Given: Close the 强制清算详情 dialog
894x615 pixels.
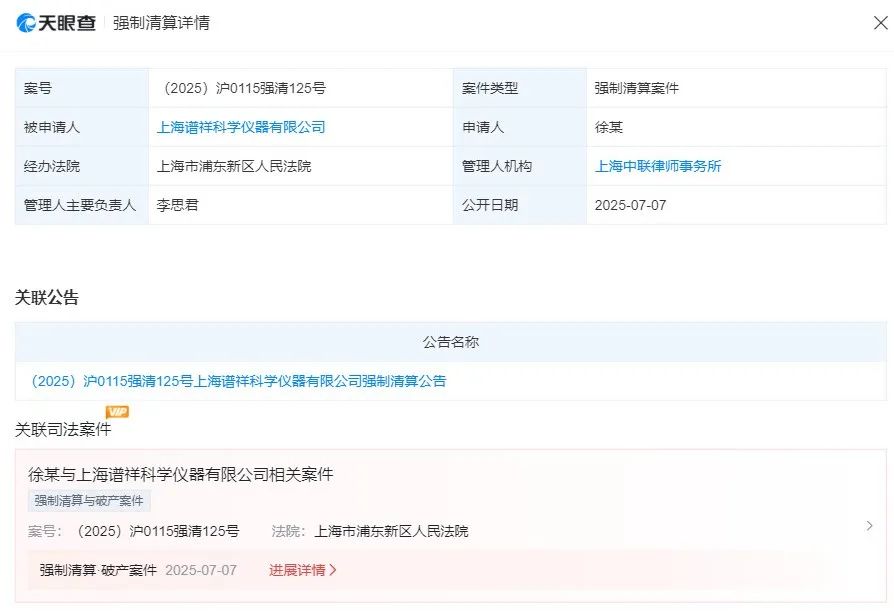Looking at the screenshot, I should tap(880, 23).
